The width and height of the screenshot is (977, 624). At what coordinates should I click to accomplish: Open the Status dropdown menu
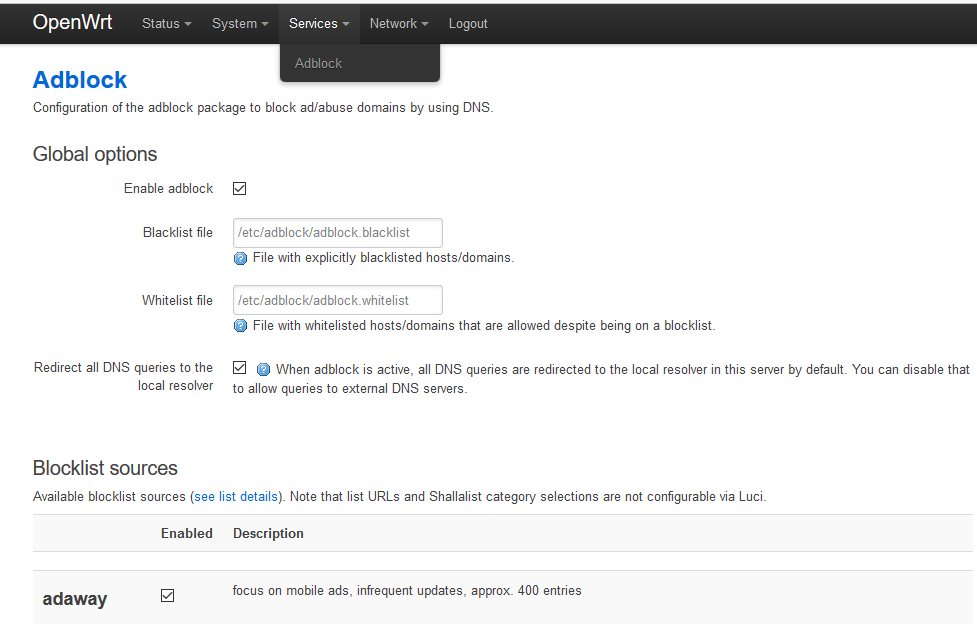pyautogui.click(x=166, y=24)
